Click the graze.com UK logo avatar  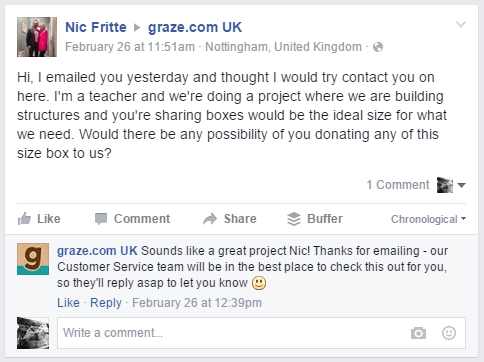[33, 259]
